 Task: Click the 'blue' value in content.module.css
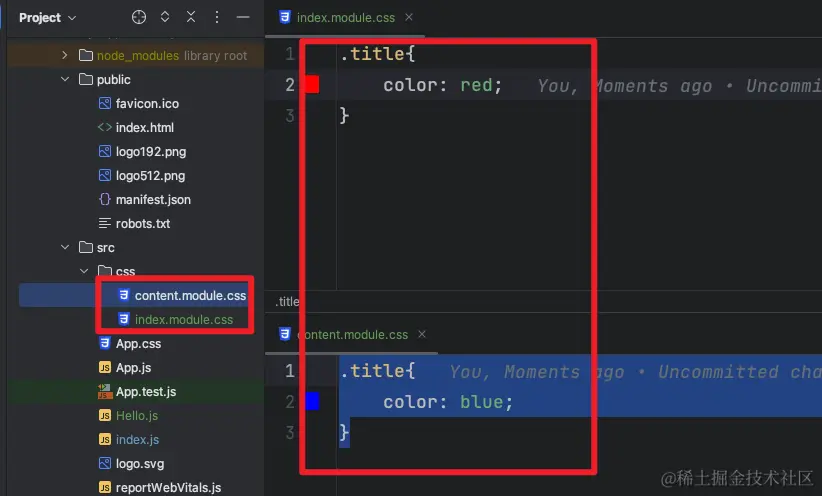[x=481, y=402]
